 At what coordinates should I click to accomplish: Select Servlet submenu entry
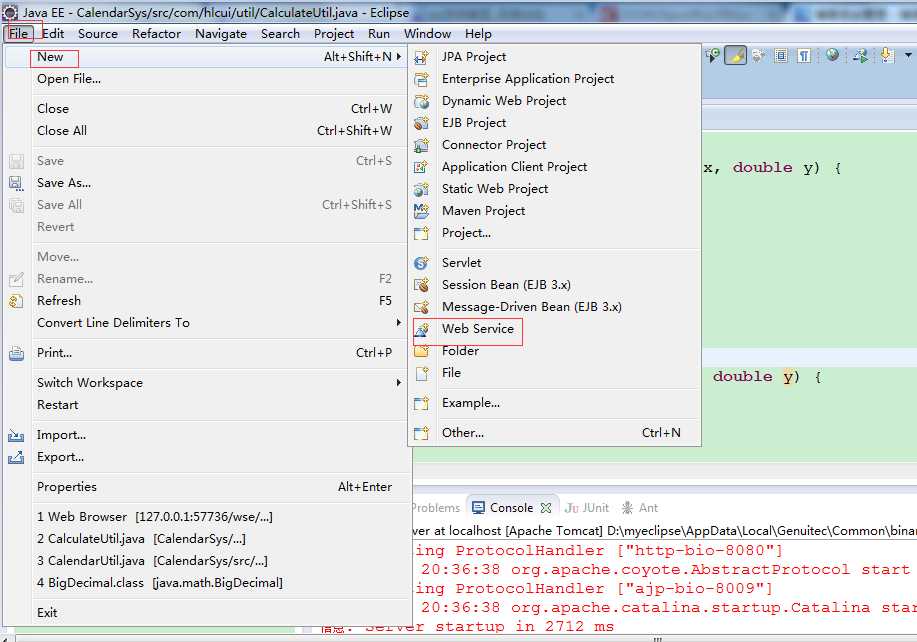(x=554, y=263)
